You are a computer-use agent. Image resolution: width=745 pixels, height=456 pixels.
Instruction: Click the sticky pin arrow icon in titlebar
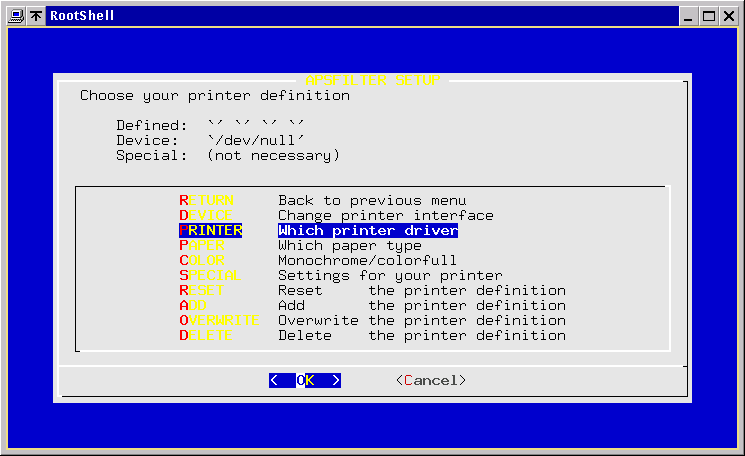(36, 16)
